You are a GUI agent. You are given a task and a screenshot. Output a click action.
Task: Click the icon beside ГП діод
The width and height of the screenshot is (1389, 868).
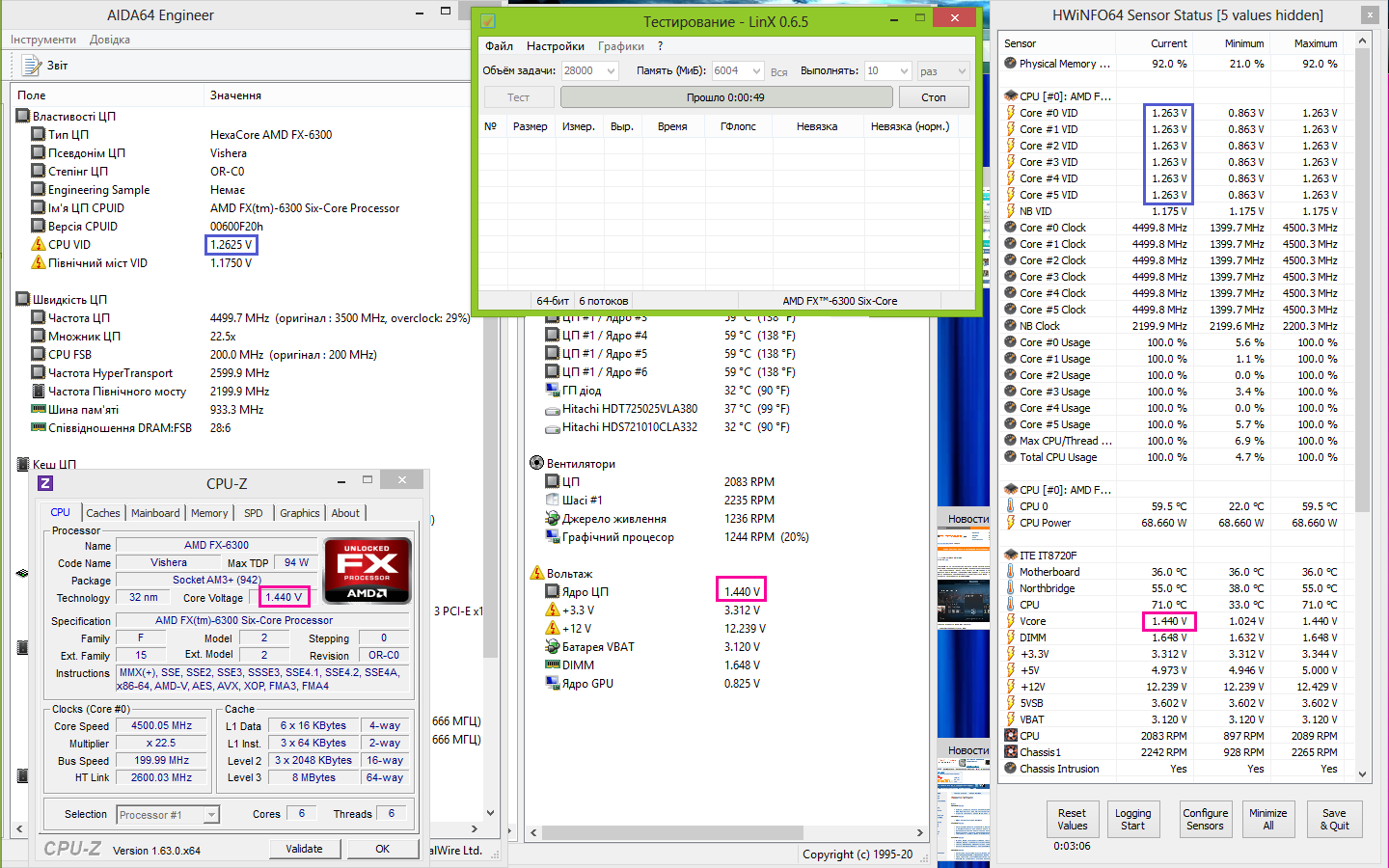coord(553,390)
